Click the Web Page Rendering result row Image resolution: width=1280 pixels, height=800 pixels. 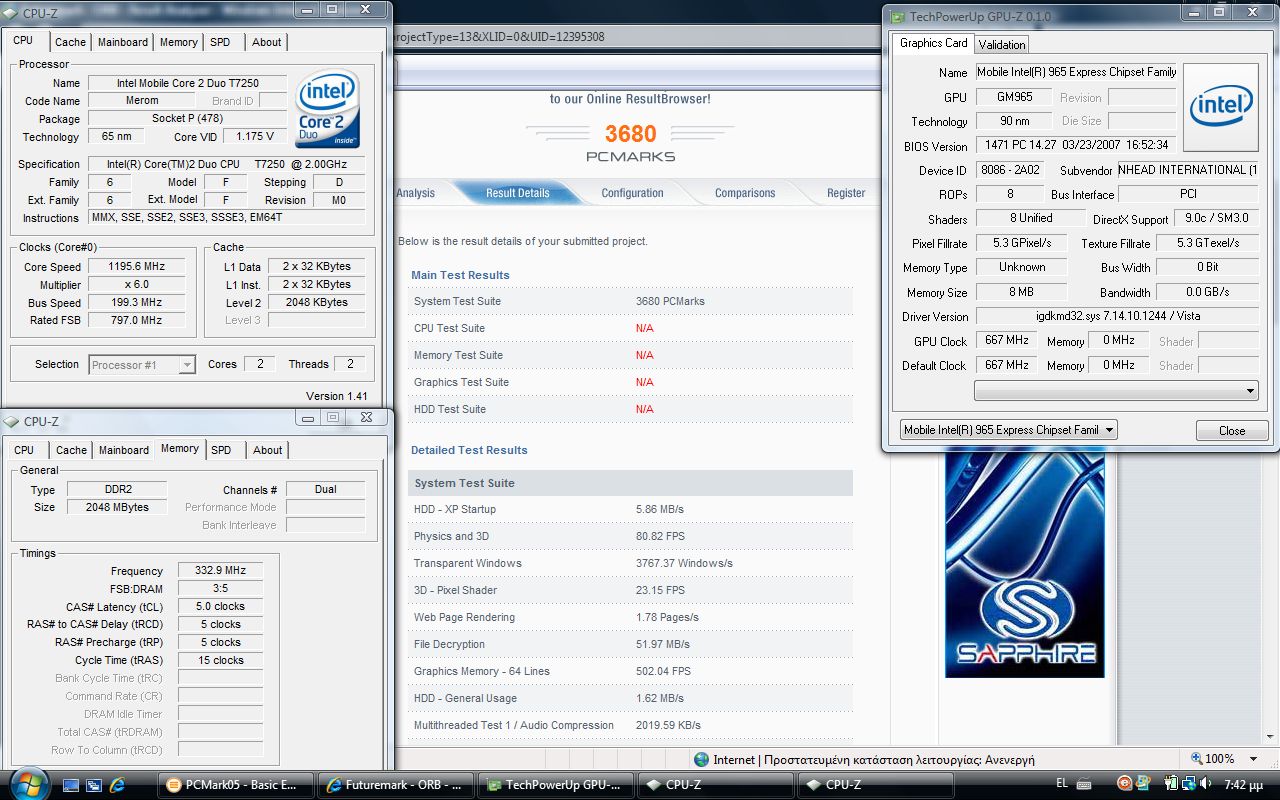click(x=631, y=617)
